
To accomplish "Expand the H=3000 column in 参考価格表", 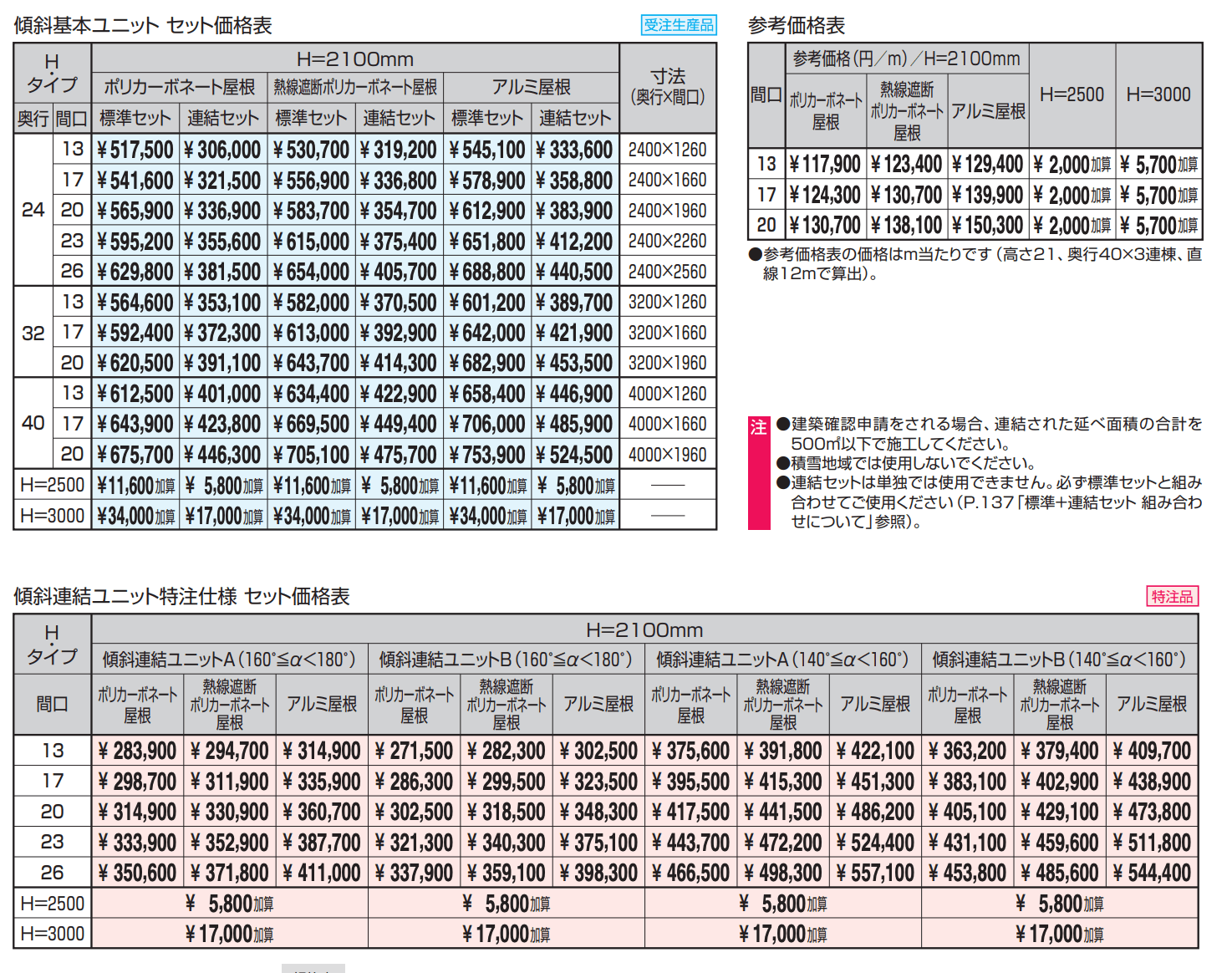I will click(x=1157, y=94).
